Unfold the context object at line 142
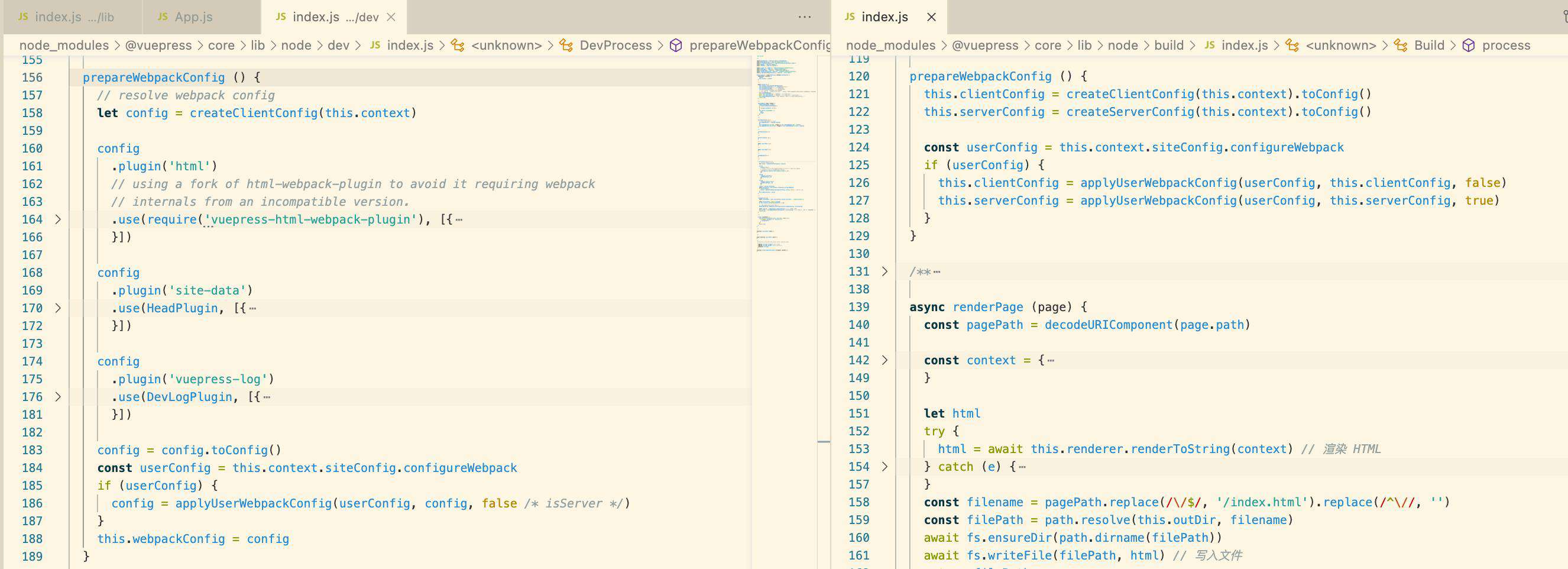This screenshot has width=1568, height=569. click(x=885, y=360)
